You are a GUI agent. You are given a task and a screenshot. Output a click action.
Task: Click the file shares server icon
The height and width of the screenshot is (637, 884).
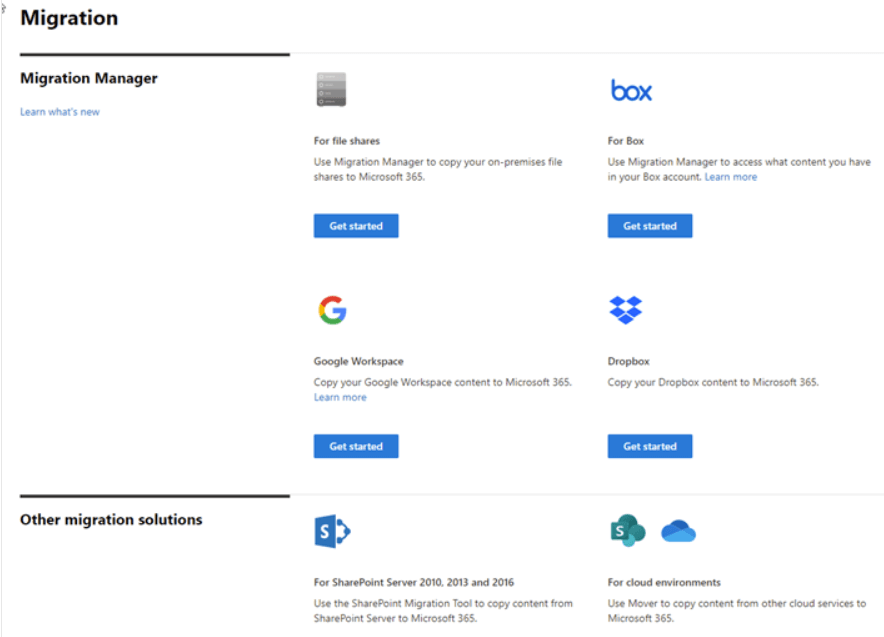coord(331,89)
